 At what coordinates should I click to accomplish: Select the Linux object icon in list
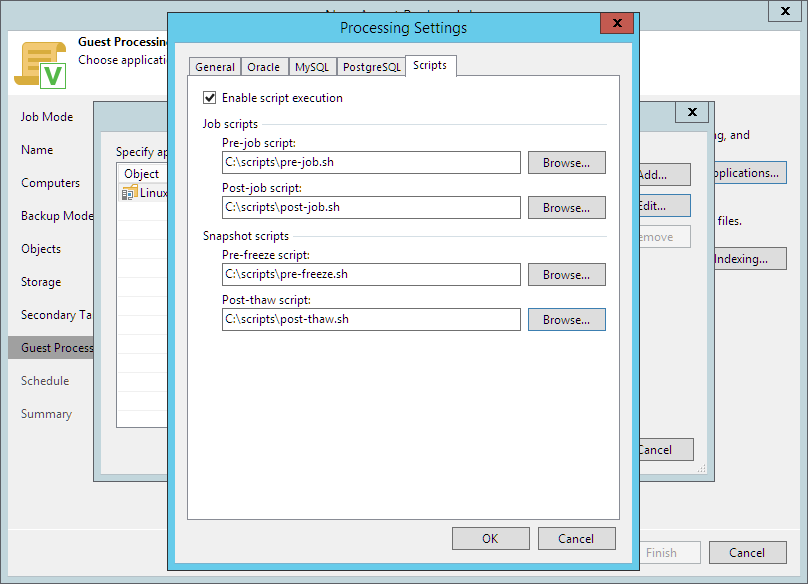[x=129, y=193]
